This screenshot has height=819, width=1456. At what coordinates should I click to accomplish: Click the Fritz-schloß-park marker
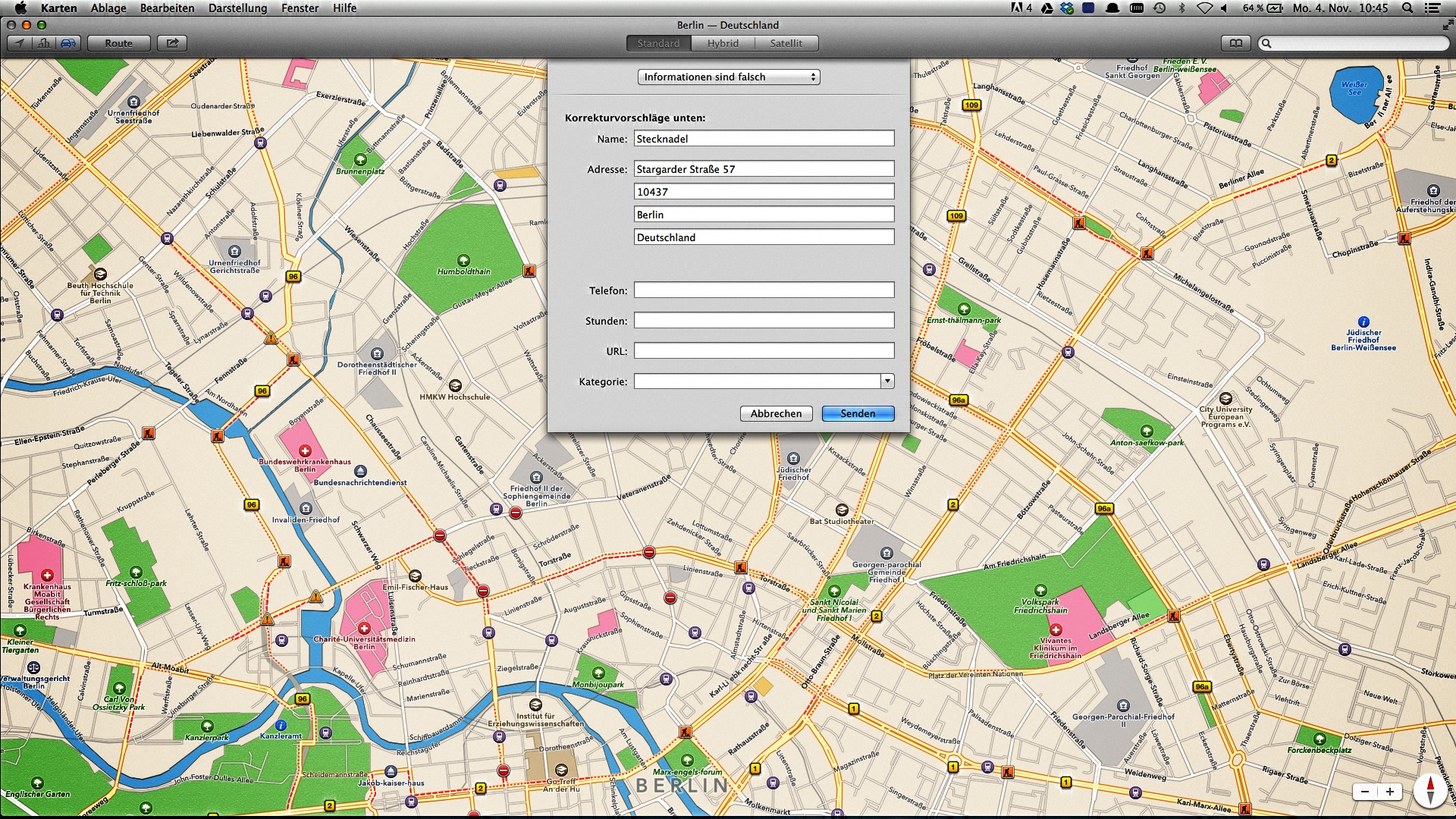(136, 572)
